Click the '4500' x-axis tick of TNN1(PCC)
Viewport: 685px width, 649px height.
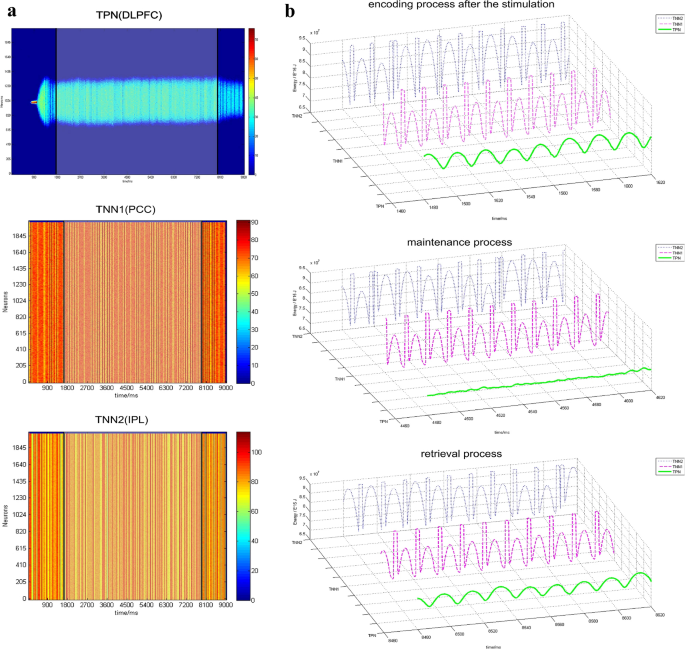[127, 388]
